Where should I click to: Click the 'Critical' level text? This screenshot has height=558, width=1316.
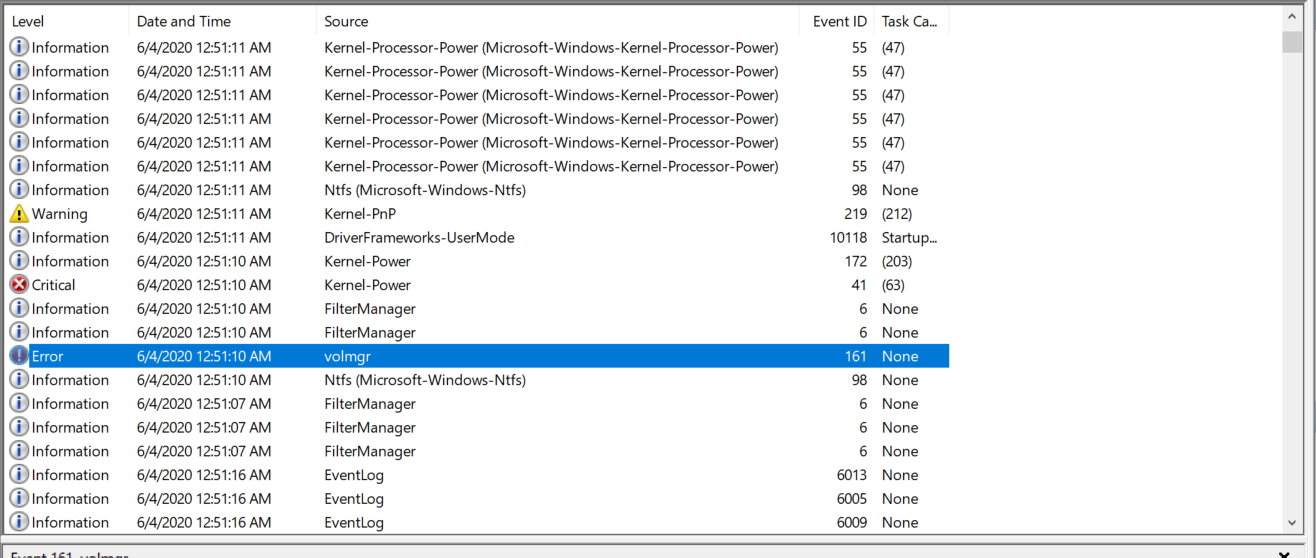[x=54, y=285]
